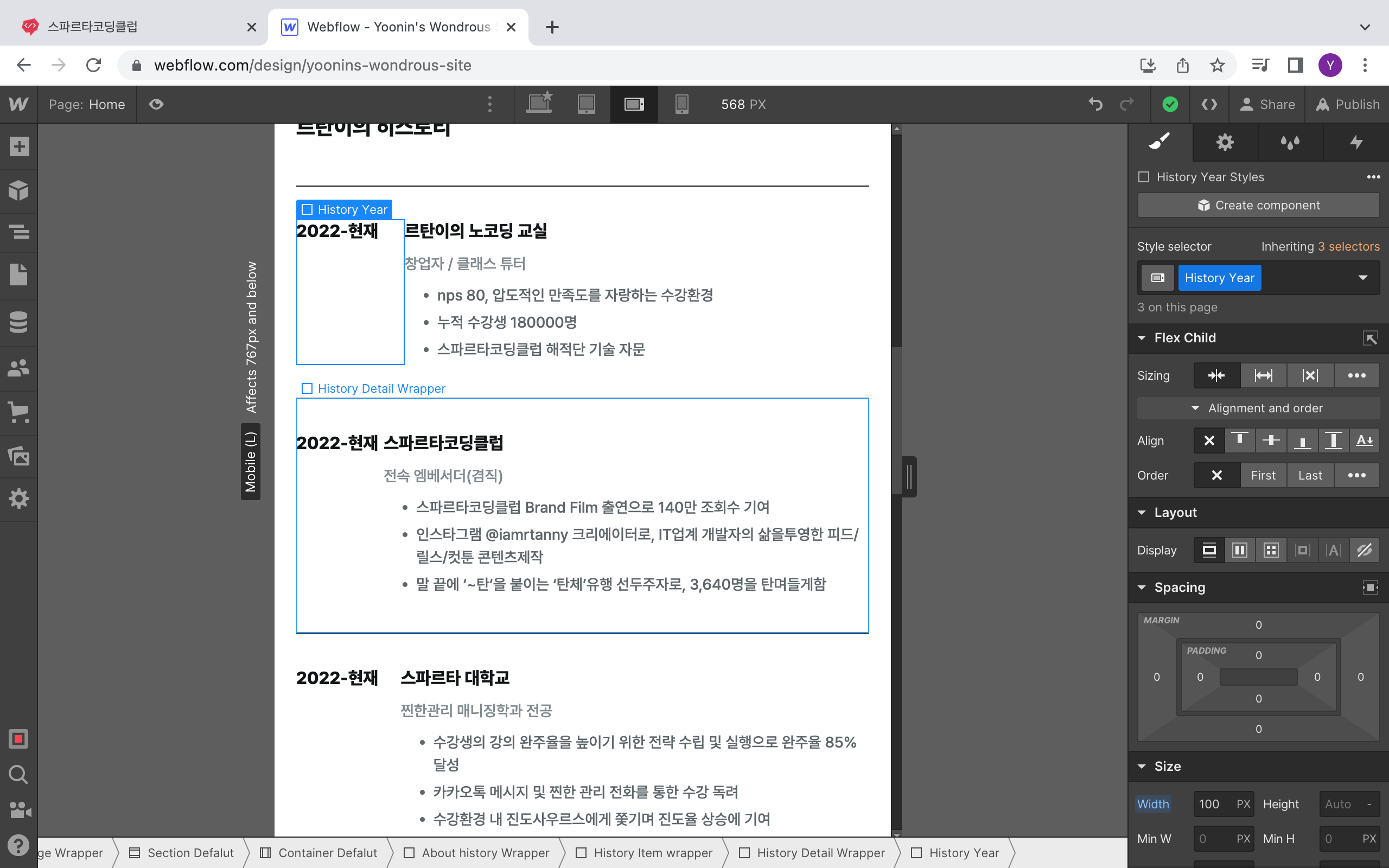
Task: Toggle preview mode with eye icon
Action: pos(156,104)
